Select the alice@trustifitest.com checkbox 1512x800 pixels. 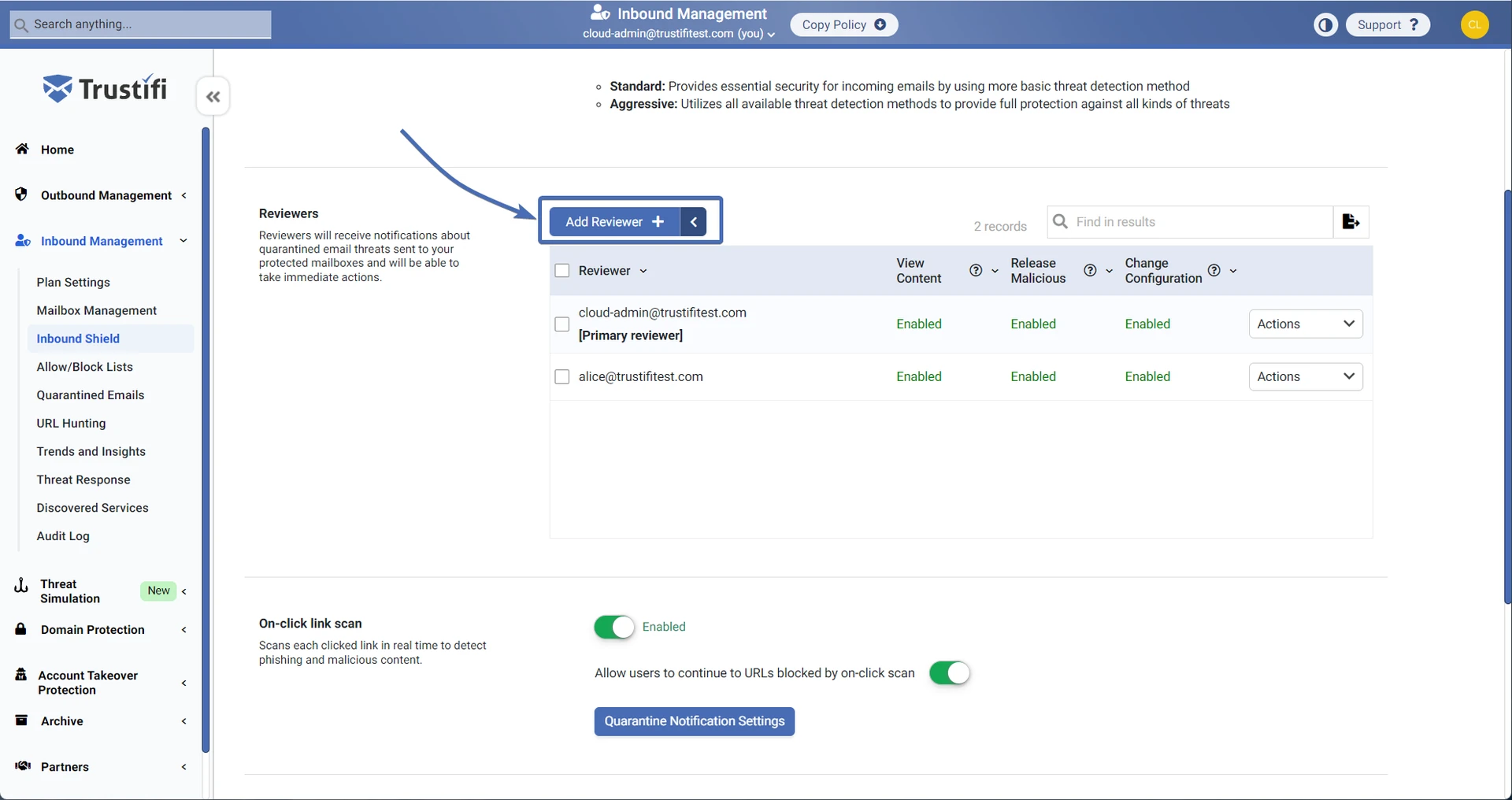click(x=562, y=377)
